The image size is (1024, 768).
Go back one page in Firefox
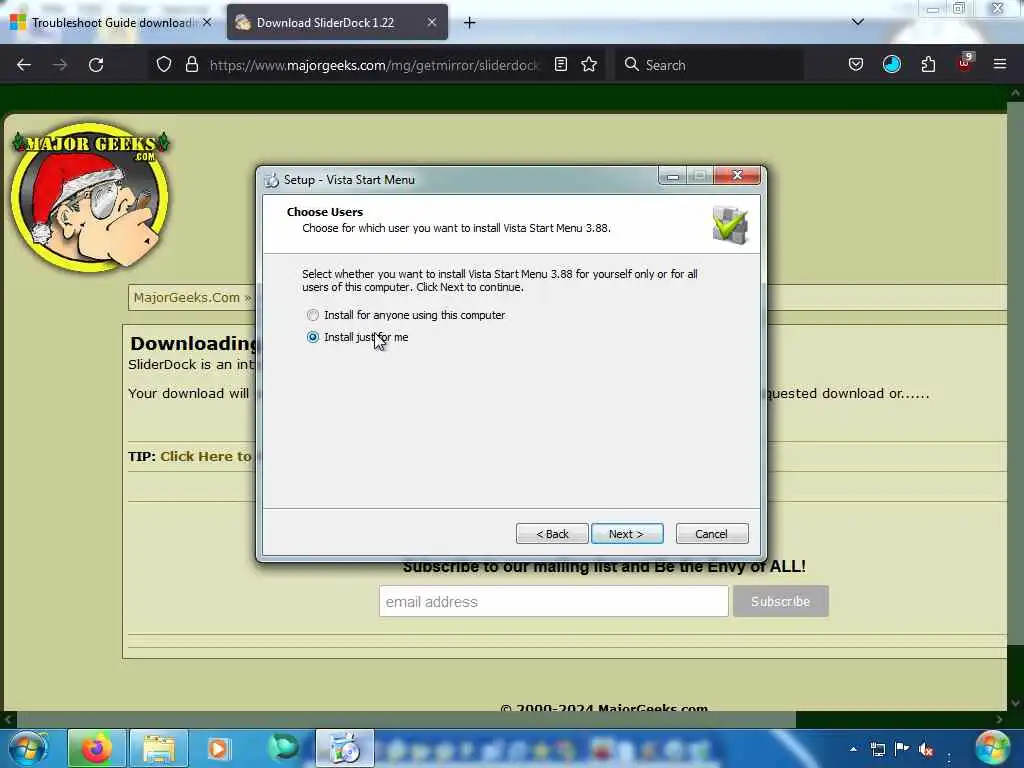[24, 65]
